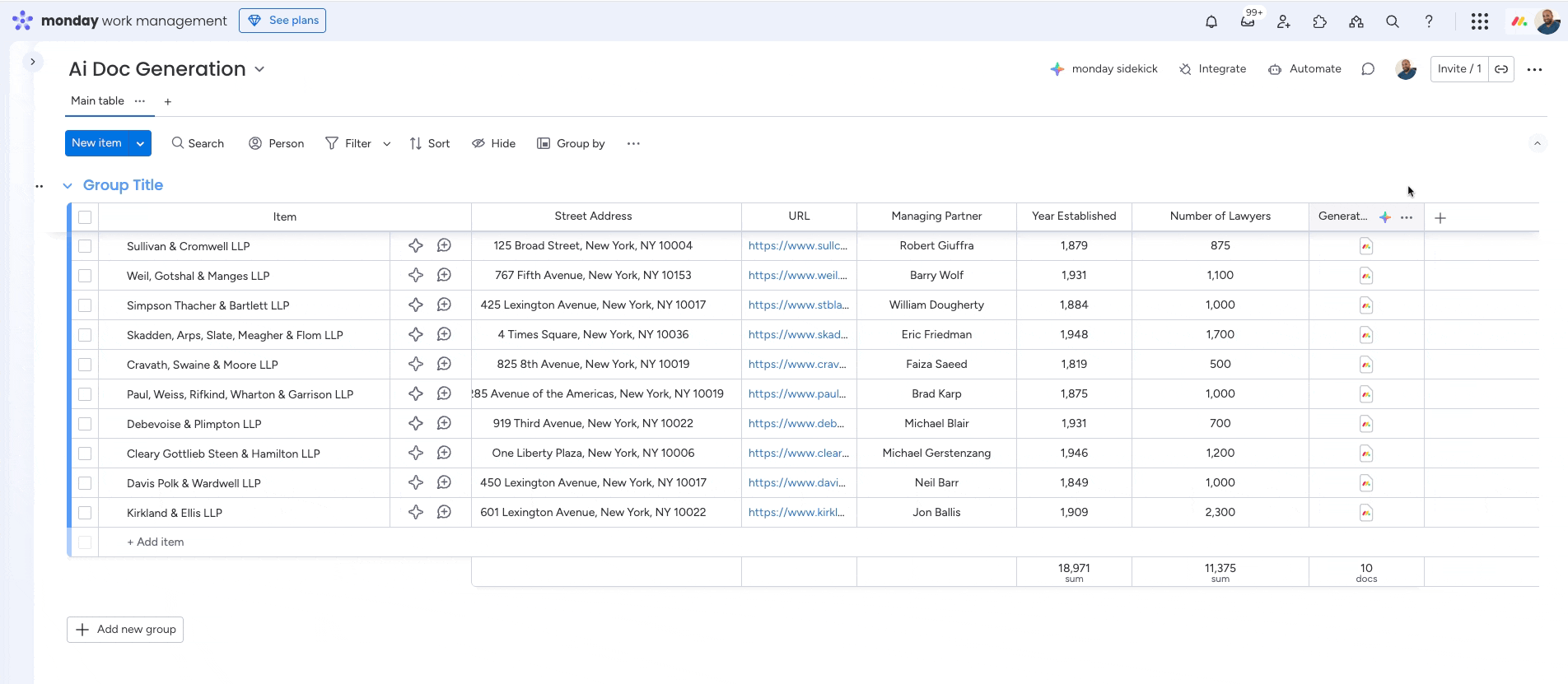The width and height of the screenshot is (1568, 684).
Task: Click AI sparkle icon for Sullivan & Cromwell
Action: 416,245
